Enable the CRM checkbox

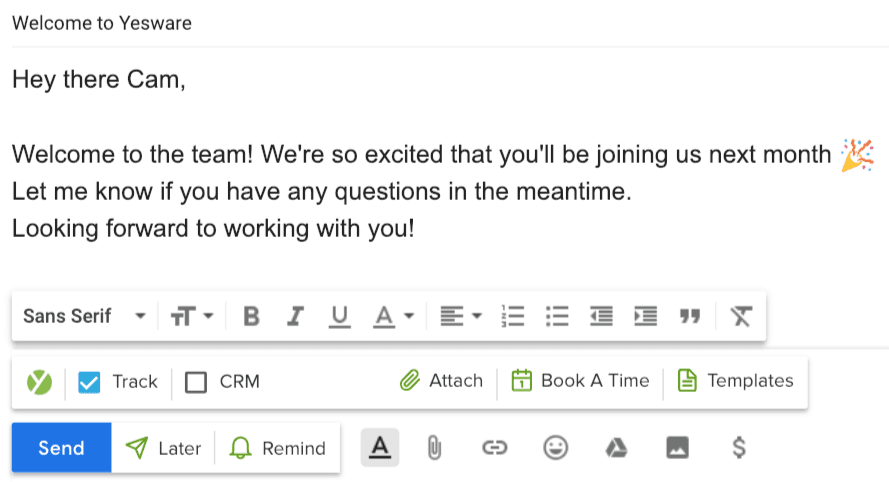pos(196,382)
